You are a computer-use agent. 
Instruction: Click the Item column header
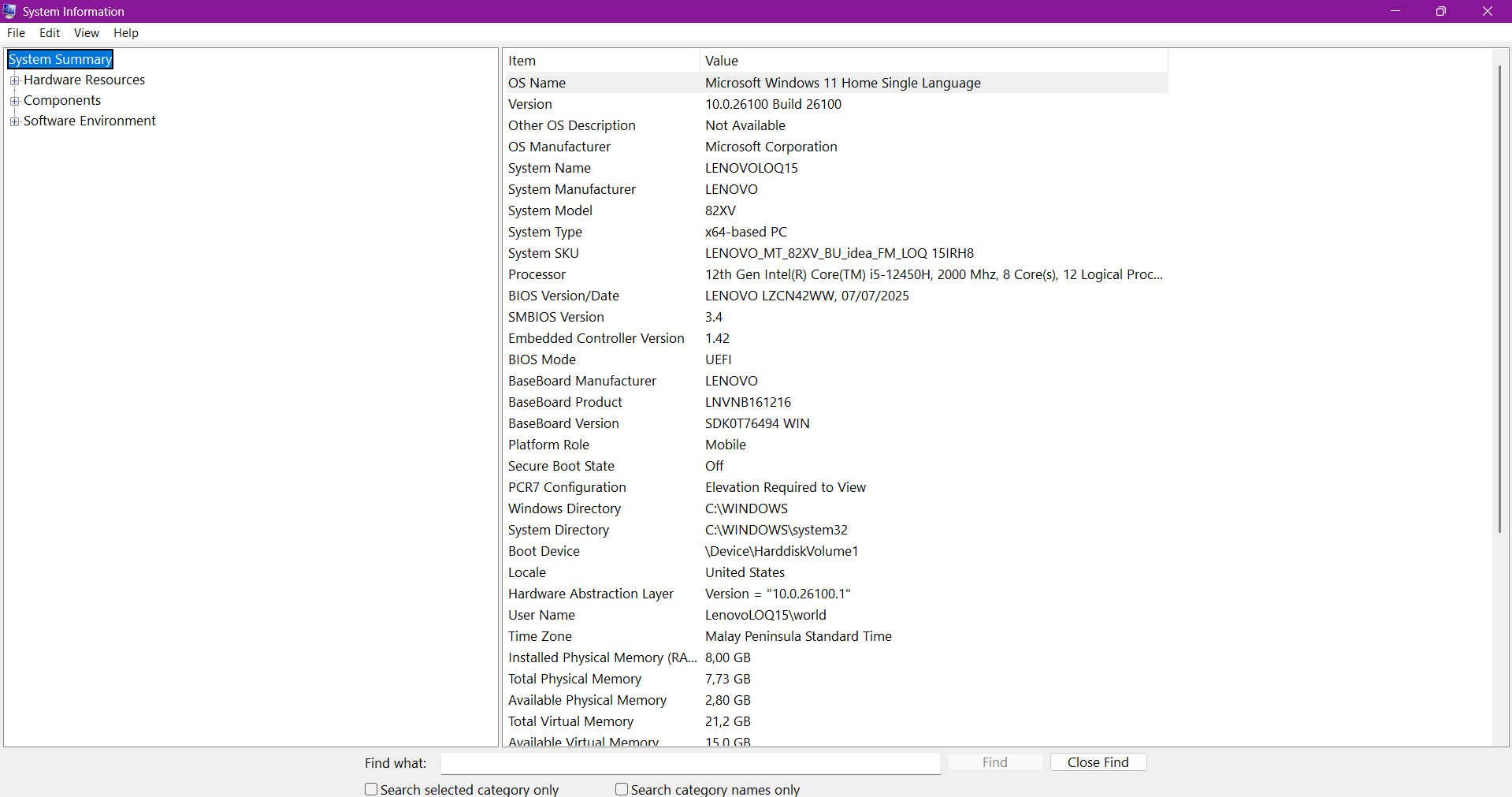pos(601,61)
